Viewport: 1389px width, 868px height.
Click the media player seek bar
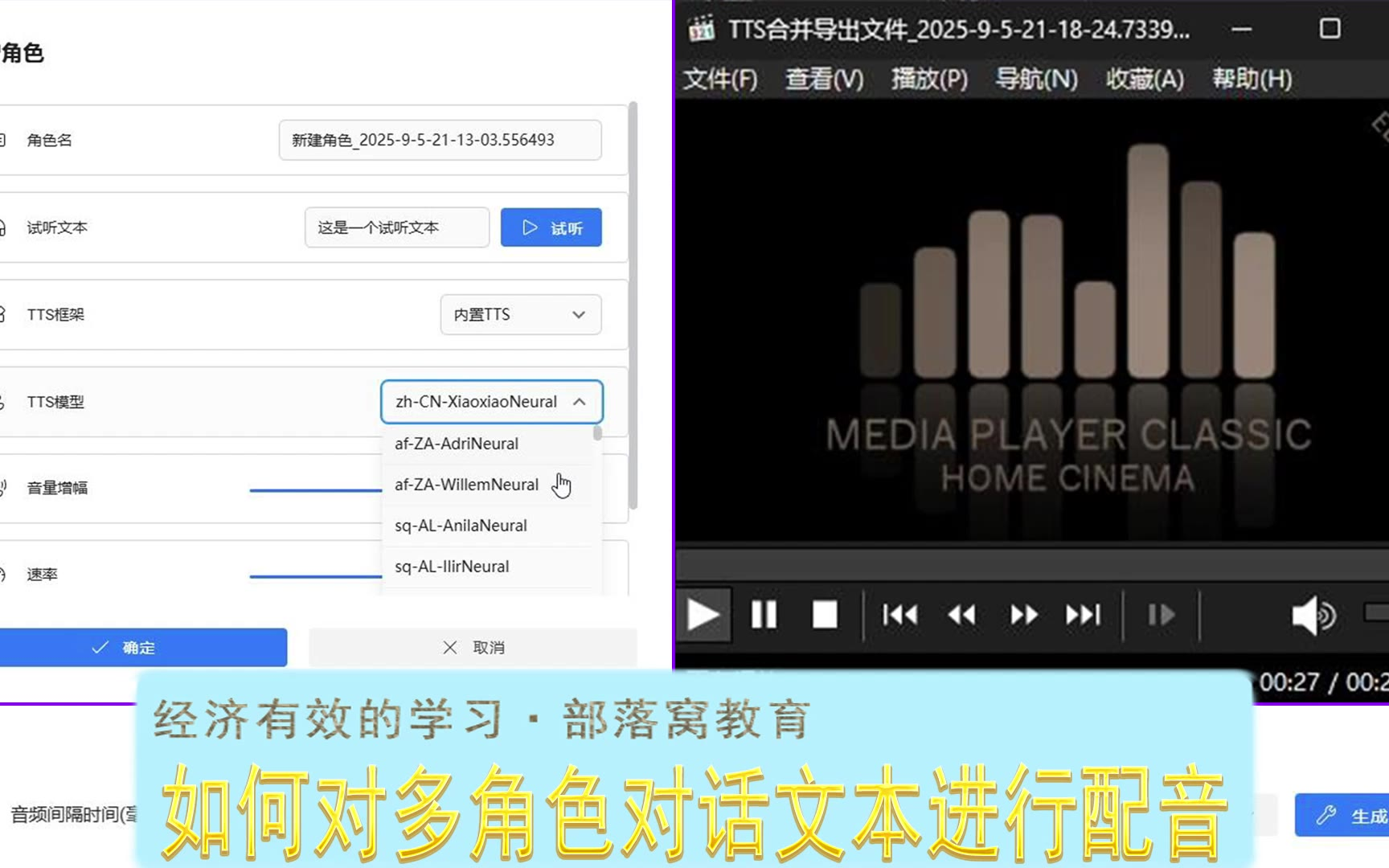click(1029, 563)
